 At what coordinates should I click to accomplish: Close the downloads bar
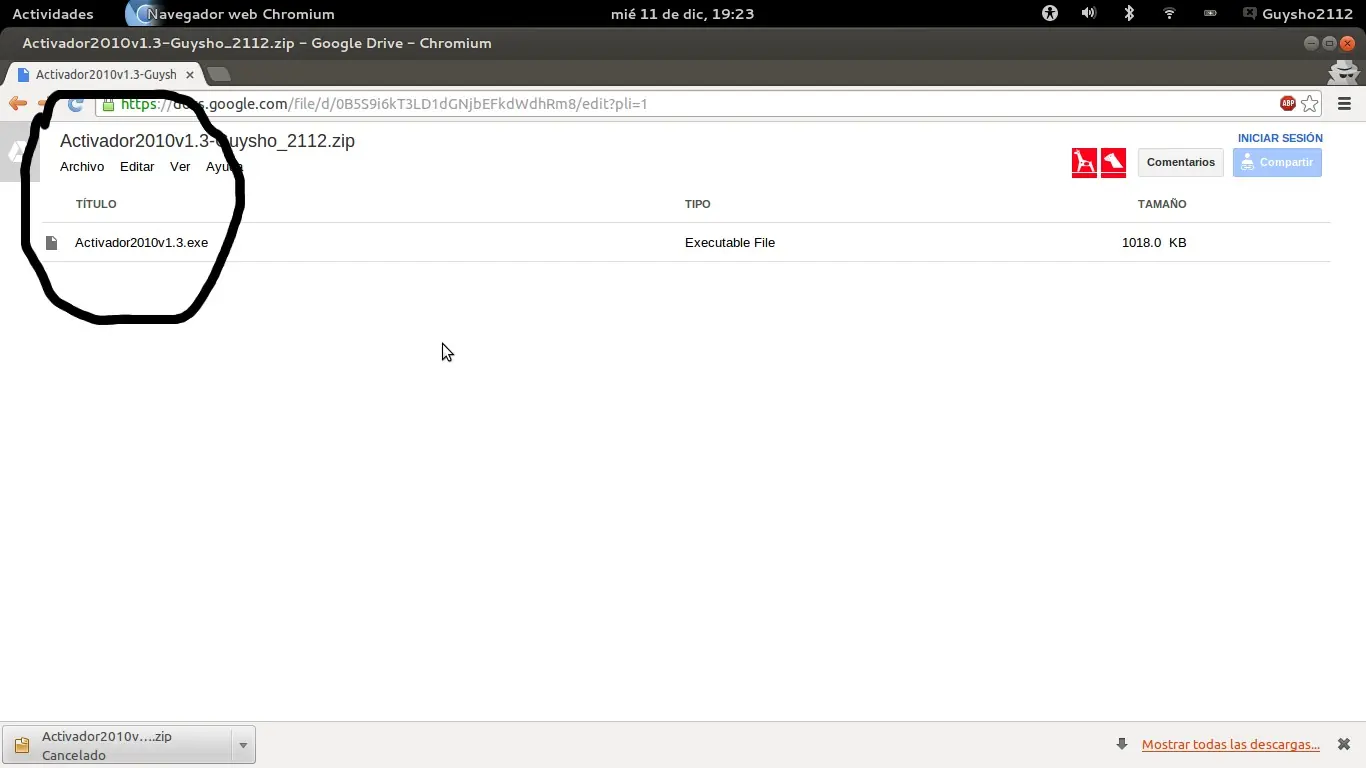coord(1344,745)
